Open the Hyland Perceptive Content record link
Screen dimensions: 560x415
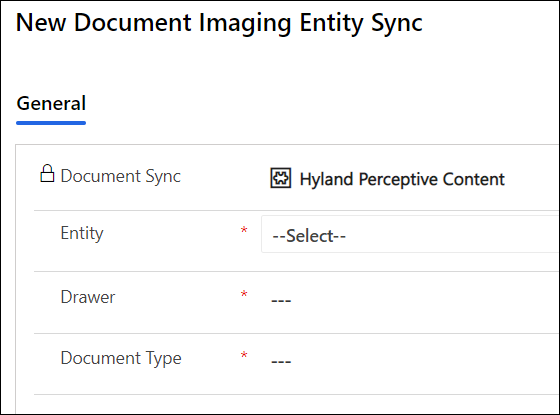click(x=402, y=179)
